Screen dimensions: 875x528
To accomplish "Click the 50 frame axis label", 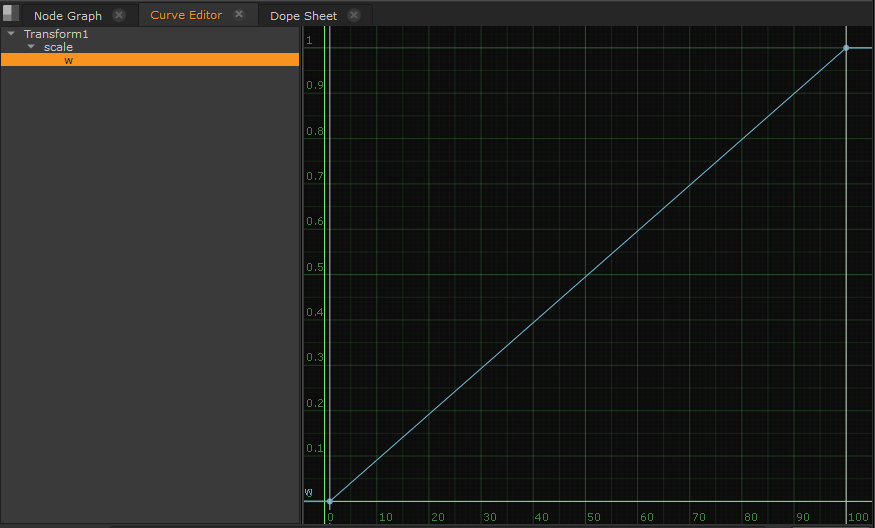I will 594,517.
